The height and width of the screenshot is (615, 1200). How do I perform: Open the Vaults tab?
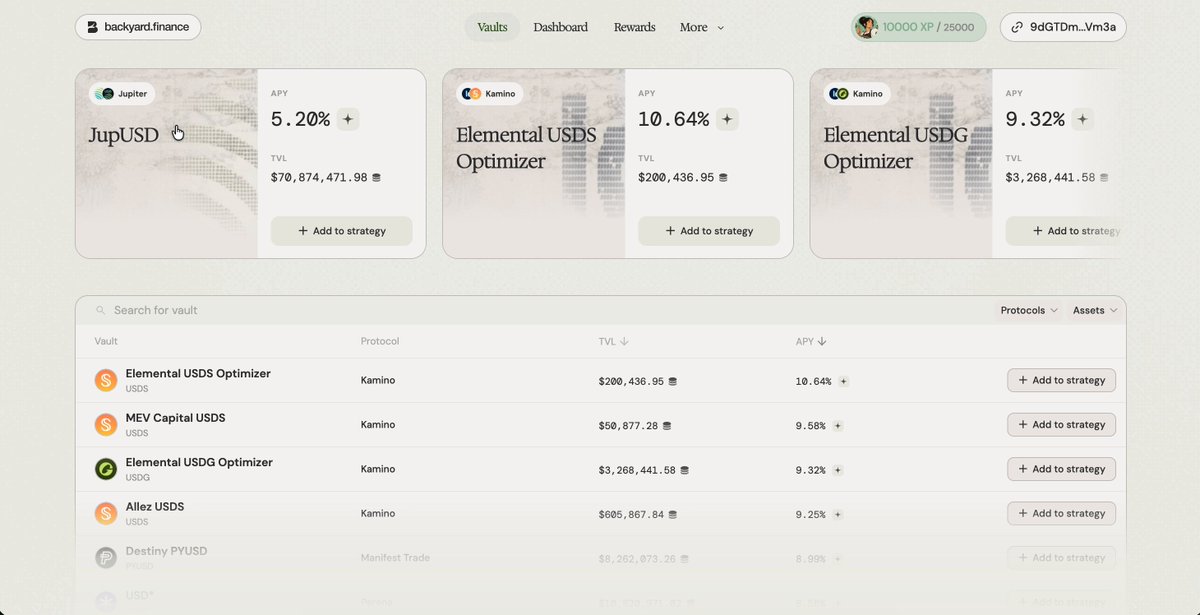pyautogui.click(x=492, y=27)
